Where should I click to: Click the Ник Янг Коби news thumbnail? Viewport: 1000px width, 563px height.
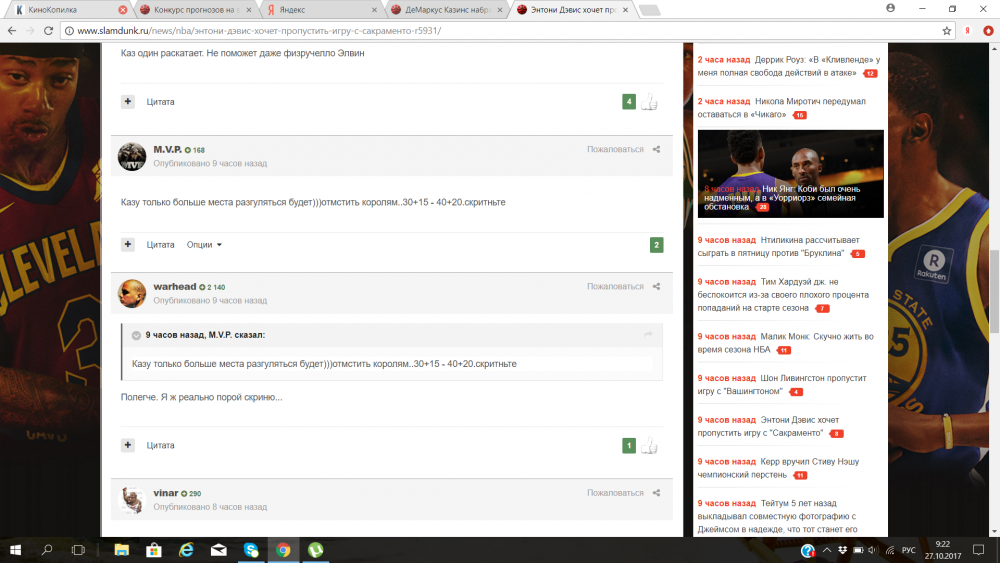790,174
